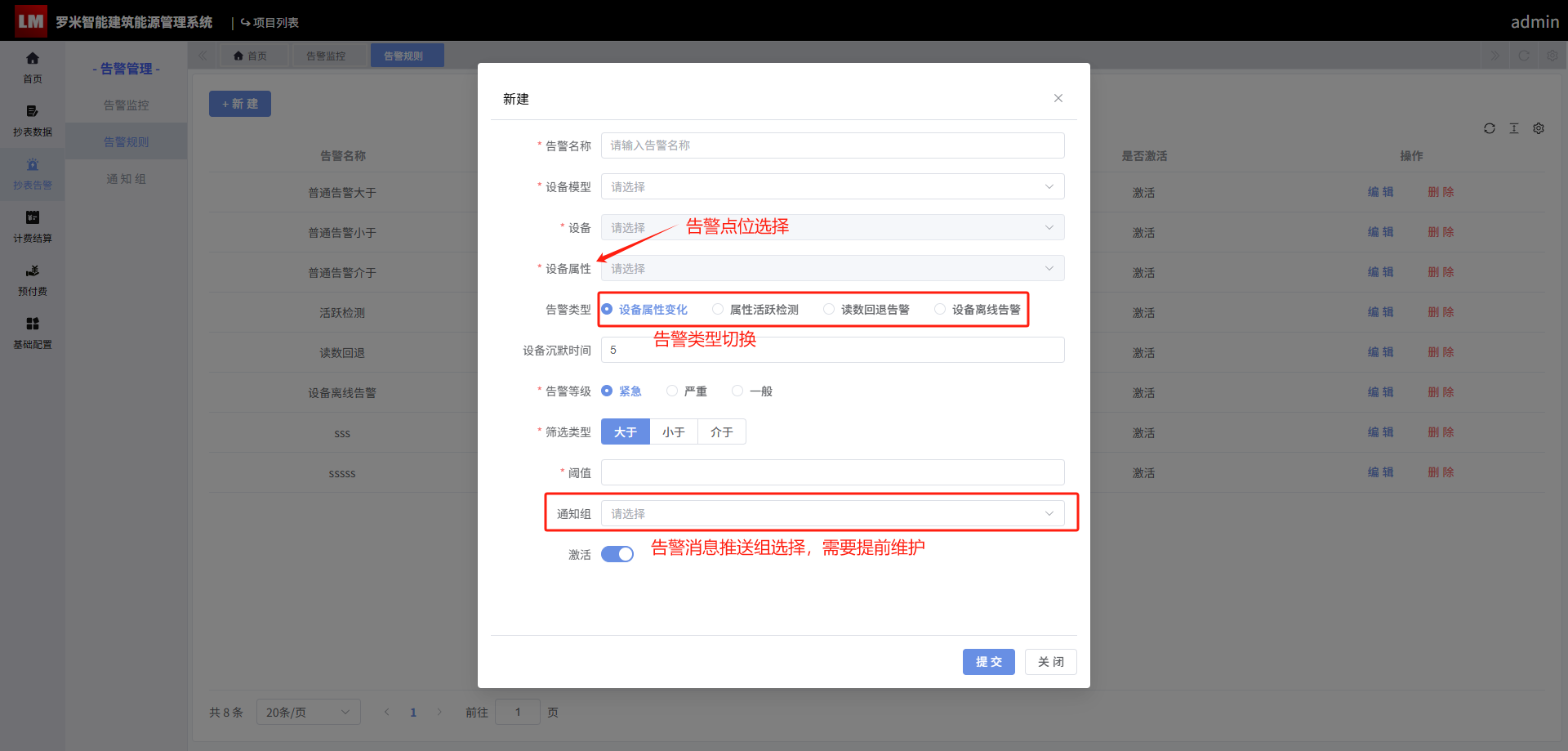
Task: Click 普通告警介于 rule name cell
Action: click(342, 273)
